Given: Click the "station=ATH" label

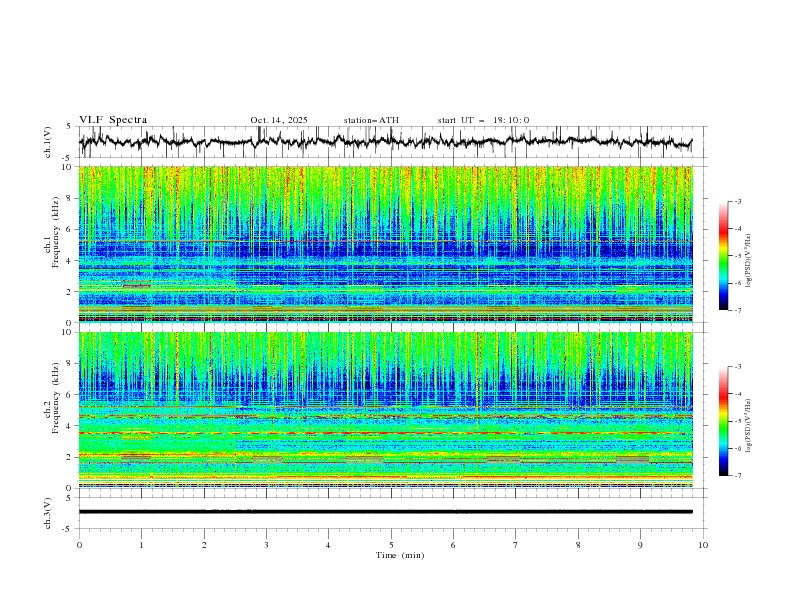Looking at the screenshot, I should [x=371, y=120].
